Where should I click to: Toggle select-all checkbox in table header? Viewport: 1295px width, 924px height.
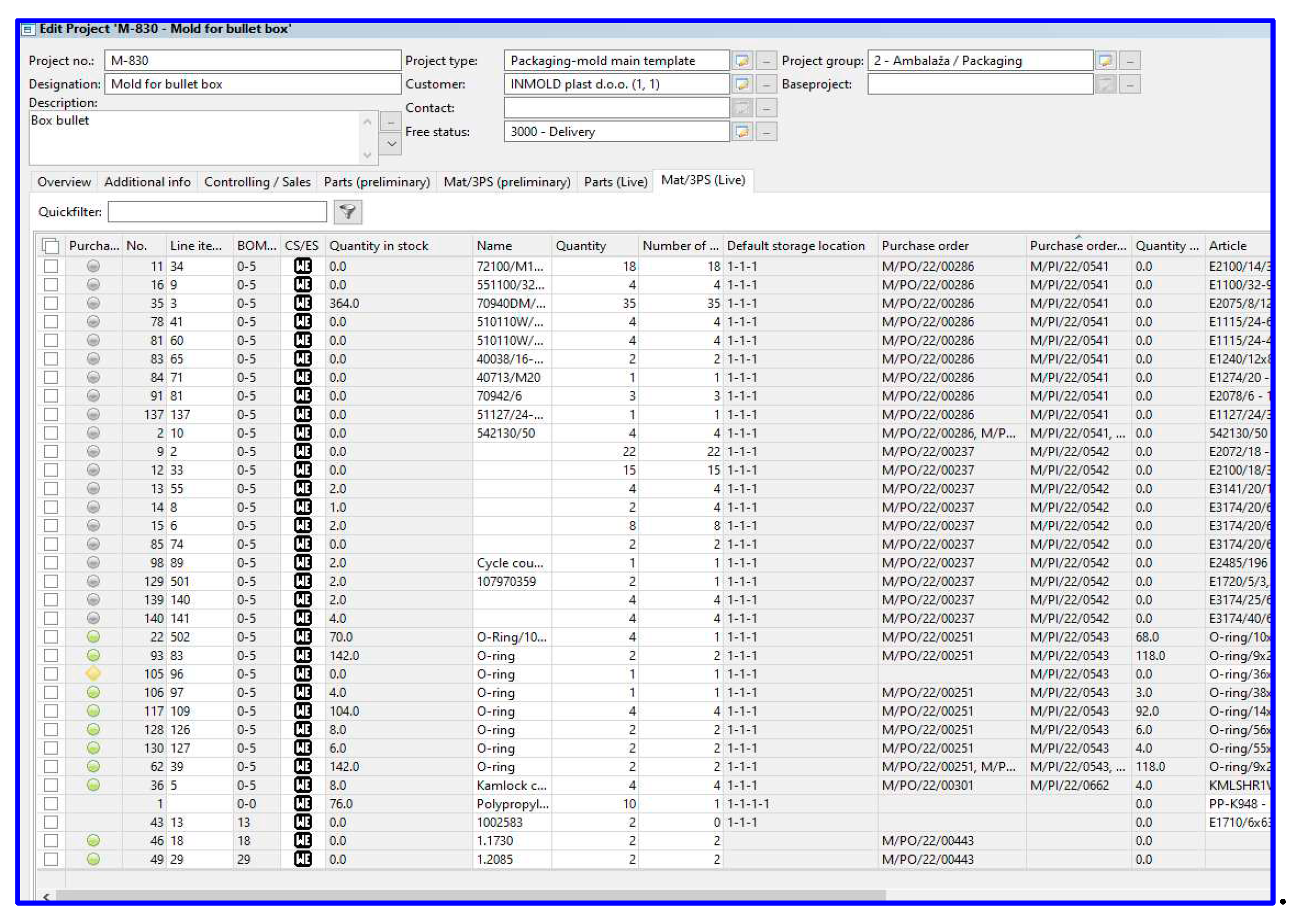point(51,246)
